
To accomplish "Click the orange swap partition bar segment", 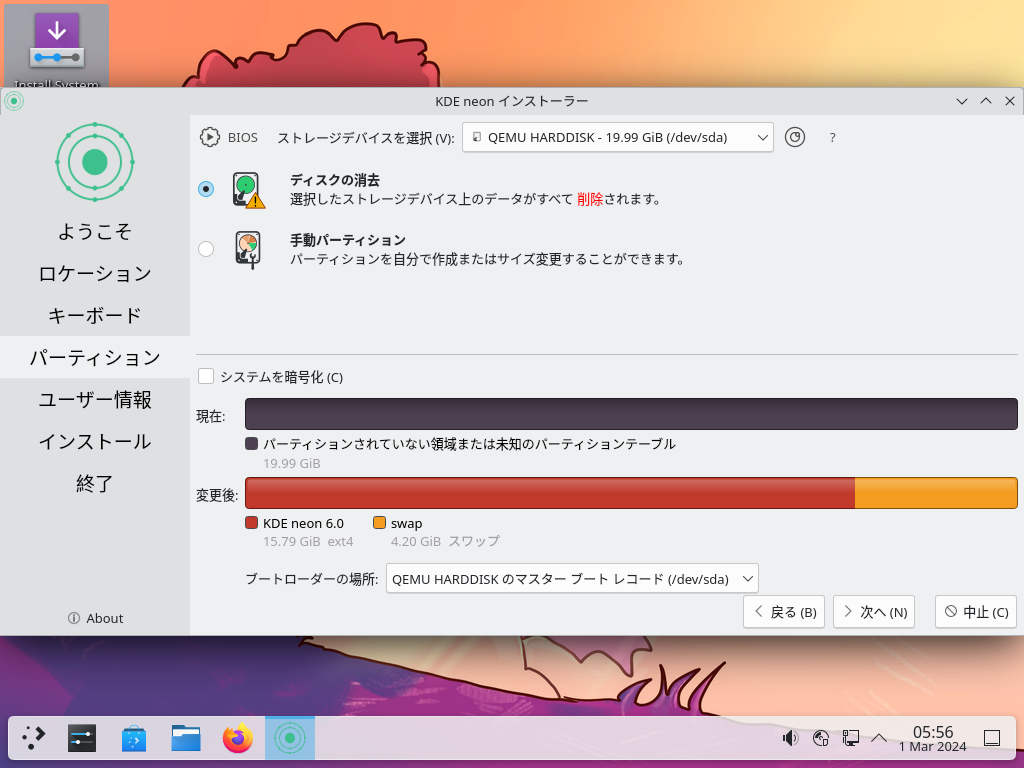I will point(936,493).
